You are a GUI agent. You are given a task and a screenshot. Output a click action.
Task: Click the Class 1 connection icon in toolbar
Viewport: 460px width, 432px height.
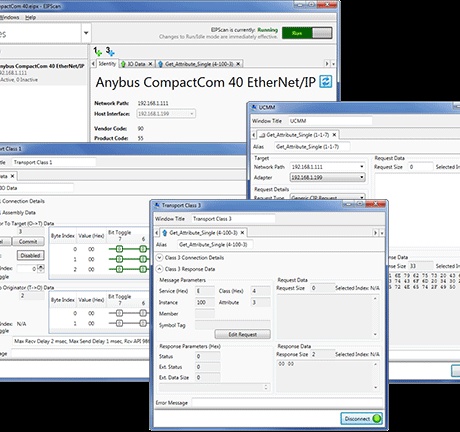pyautogui.click(x=97, y=51)
